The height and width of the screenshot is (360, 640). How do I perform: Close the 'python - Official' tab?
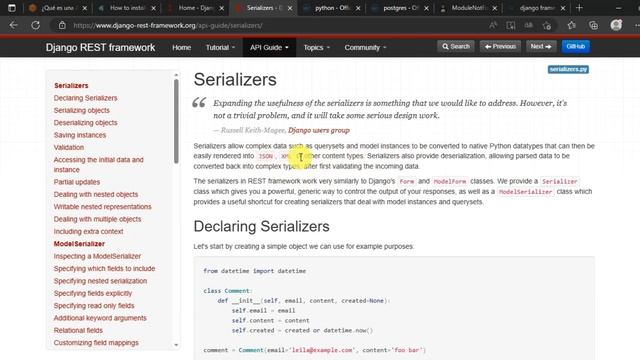point(358,8)
